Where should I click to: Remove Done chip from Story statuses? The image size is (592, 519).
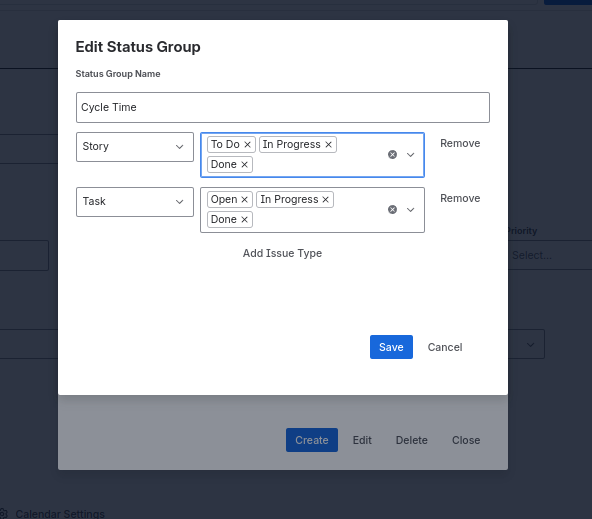(244, 165)
